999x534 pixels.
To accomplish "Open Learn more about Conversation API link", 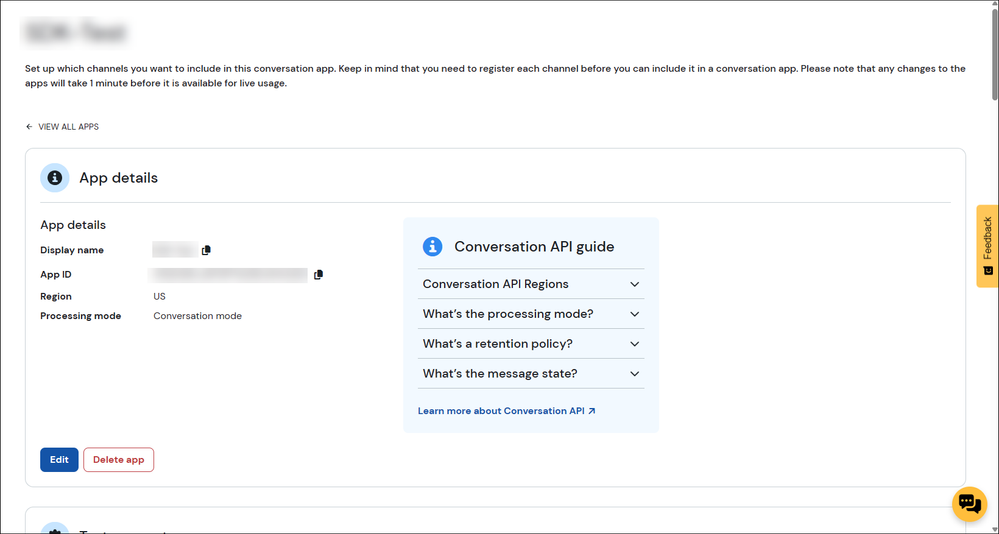I will click(500, 411).
